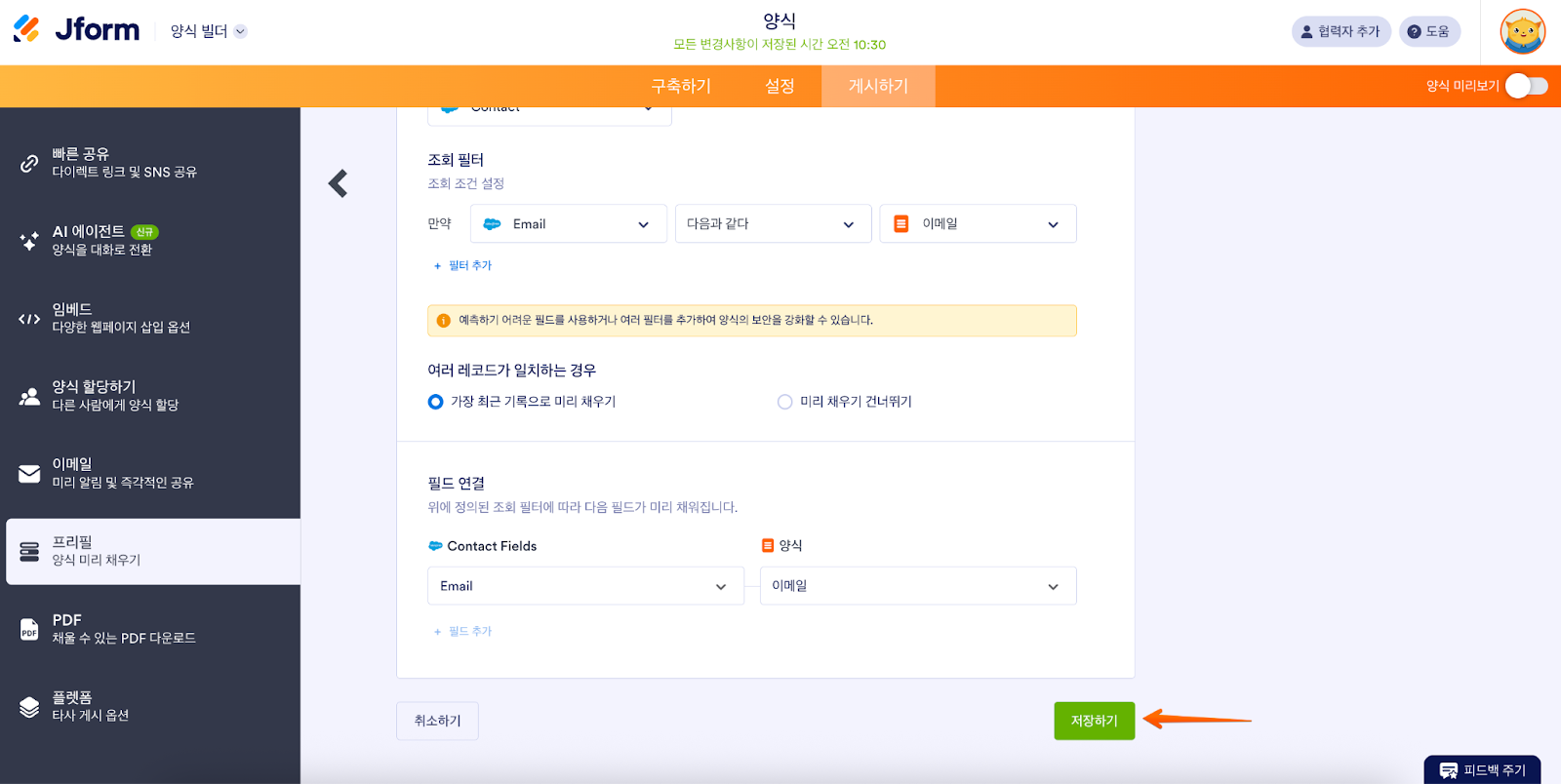Click the 양식 title at top
This screenshot has width=1561, height=784.
coord(780,20)
